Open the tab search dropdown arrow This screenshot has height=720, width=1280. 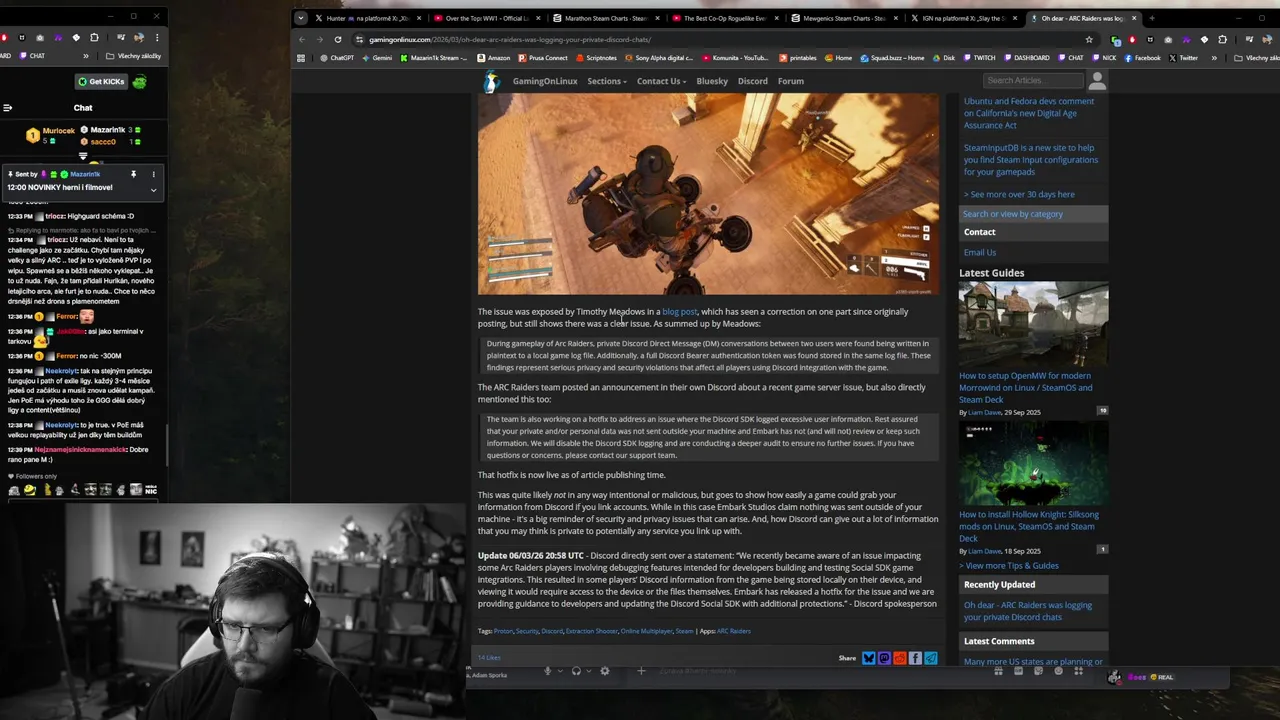point(301,18)
